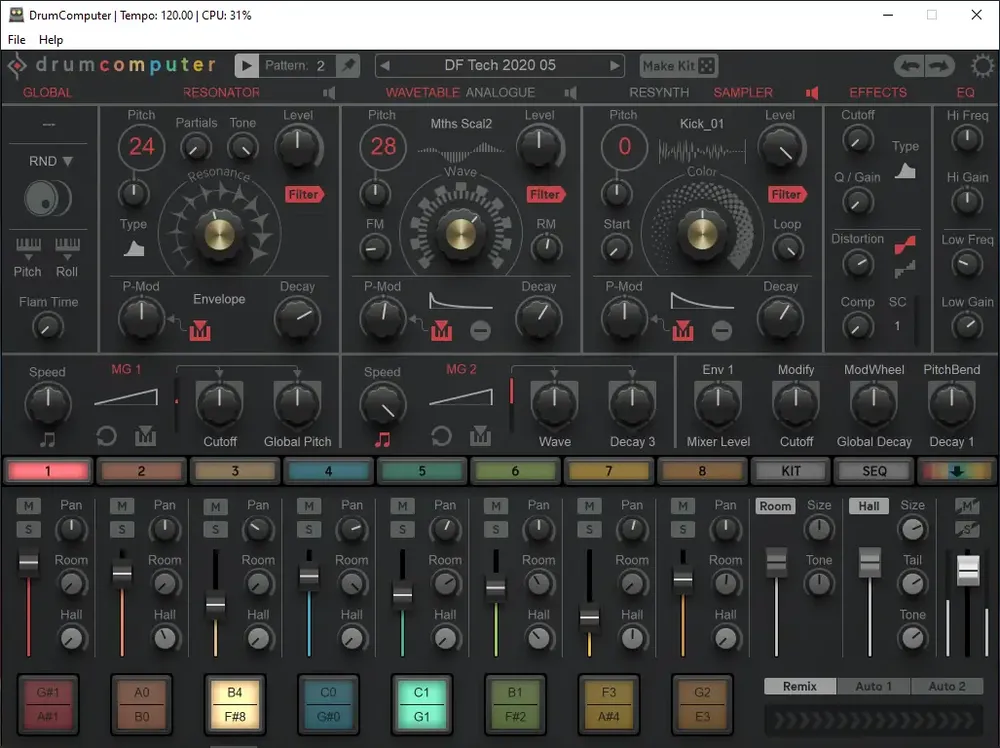The width and height of the screenshot is (1000, 748).
Task: Click the Pitch keyboard icon
Action: [28, 247]
